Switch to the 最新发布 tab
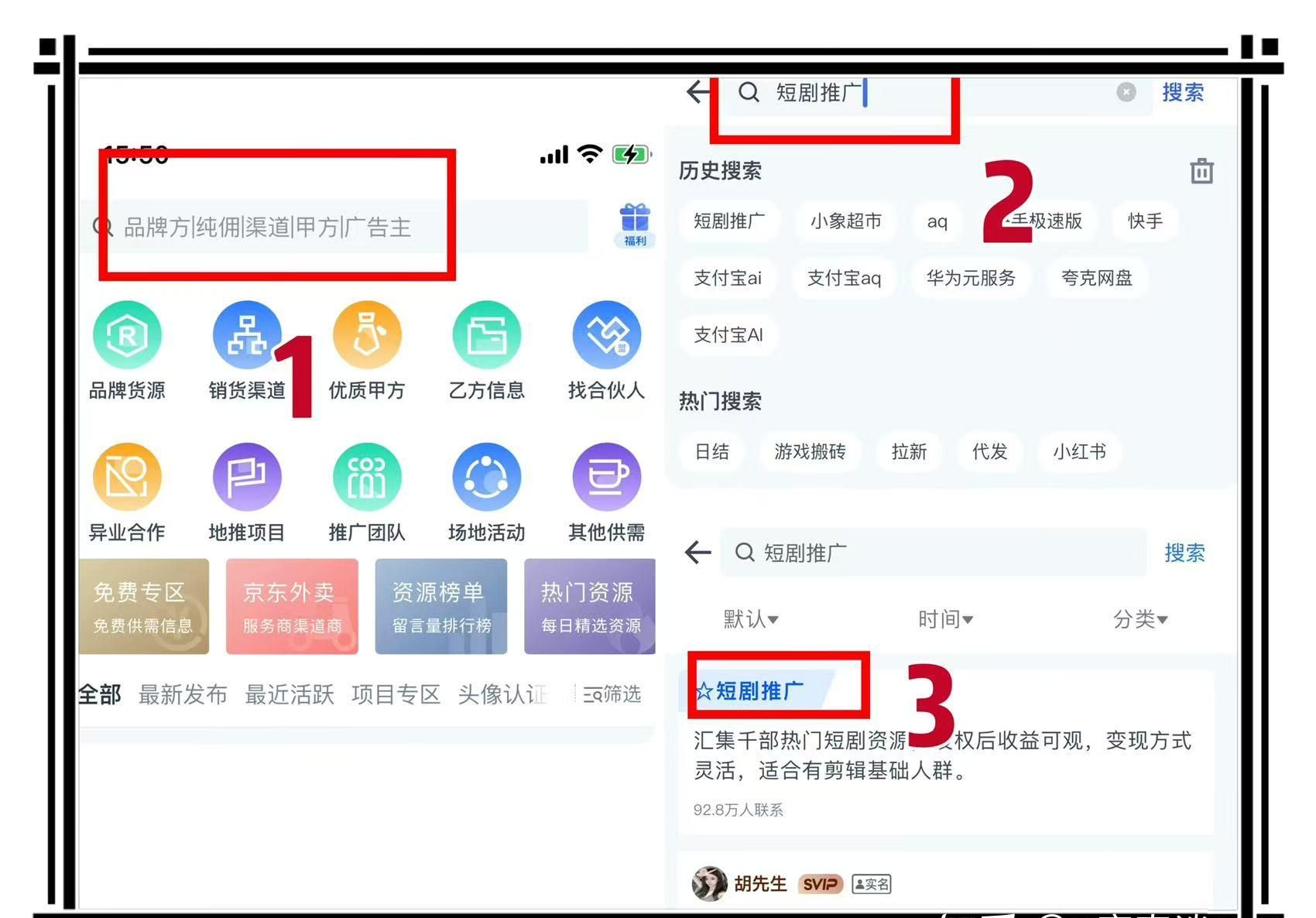 183,694
